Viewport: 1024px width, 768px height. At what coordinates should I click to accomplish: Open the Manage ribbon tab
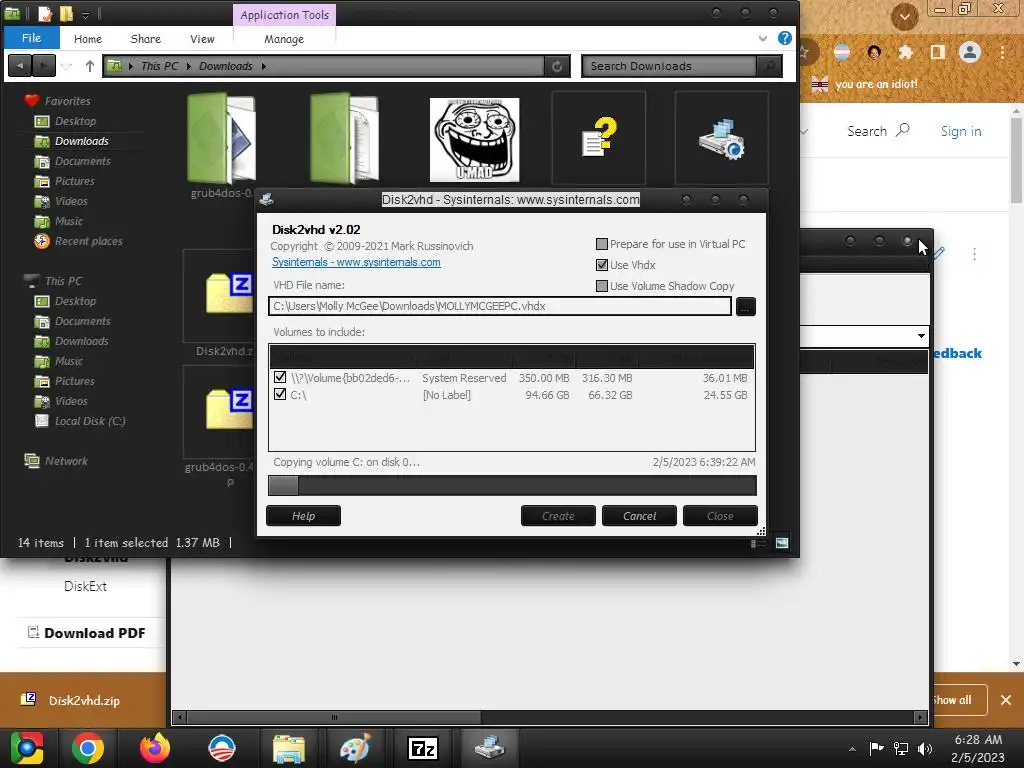click(x=284, y=39)
